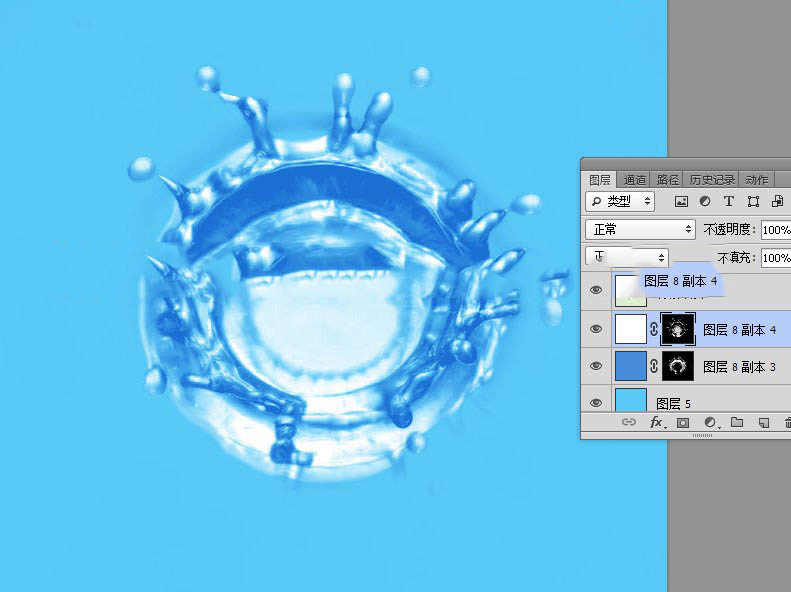Viewport: 791px width, 592px height.
Task: Open the 路径 tab
Action: coord(667,180)
